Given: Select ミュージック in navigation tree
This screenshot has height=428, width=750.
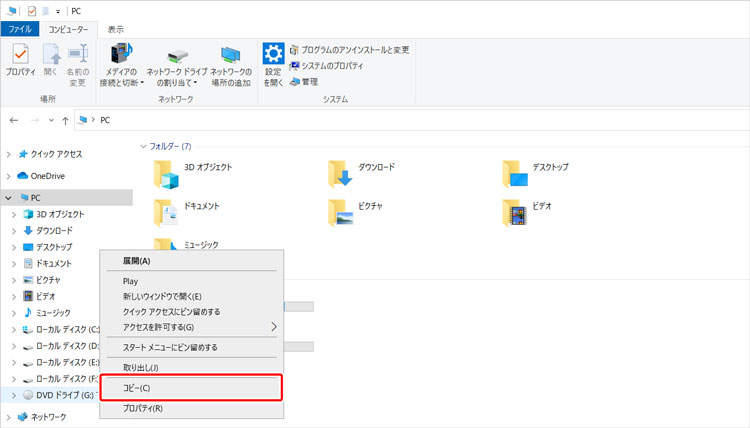Looking at the screenshot, I should click(x=47, y=313).
